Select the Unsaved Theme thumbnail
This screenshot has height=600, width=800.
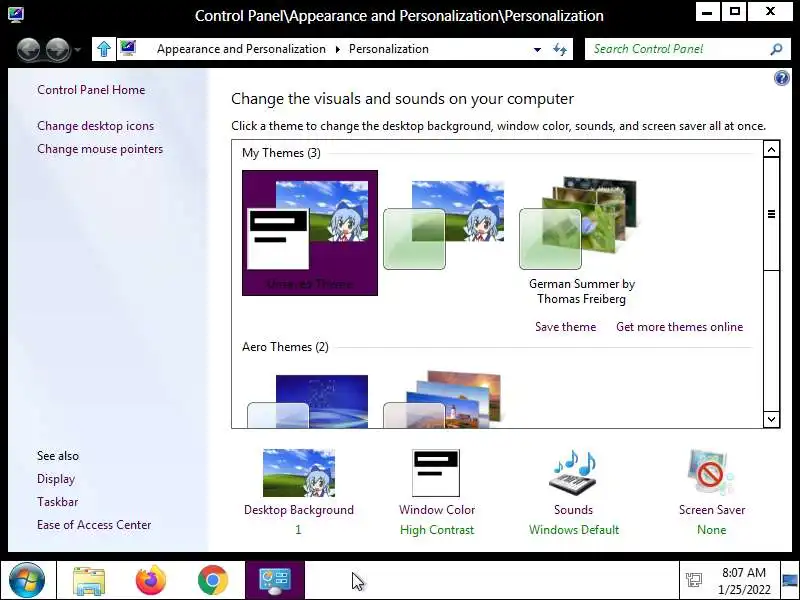point(310,233)
